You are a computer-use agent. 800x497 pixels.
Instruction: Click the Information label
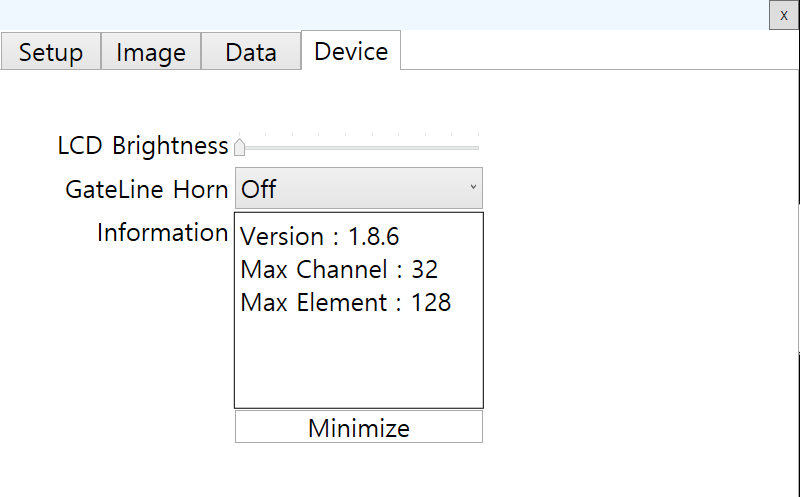(162, 233)
